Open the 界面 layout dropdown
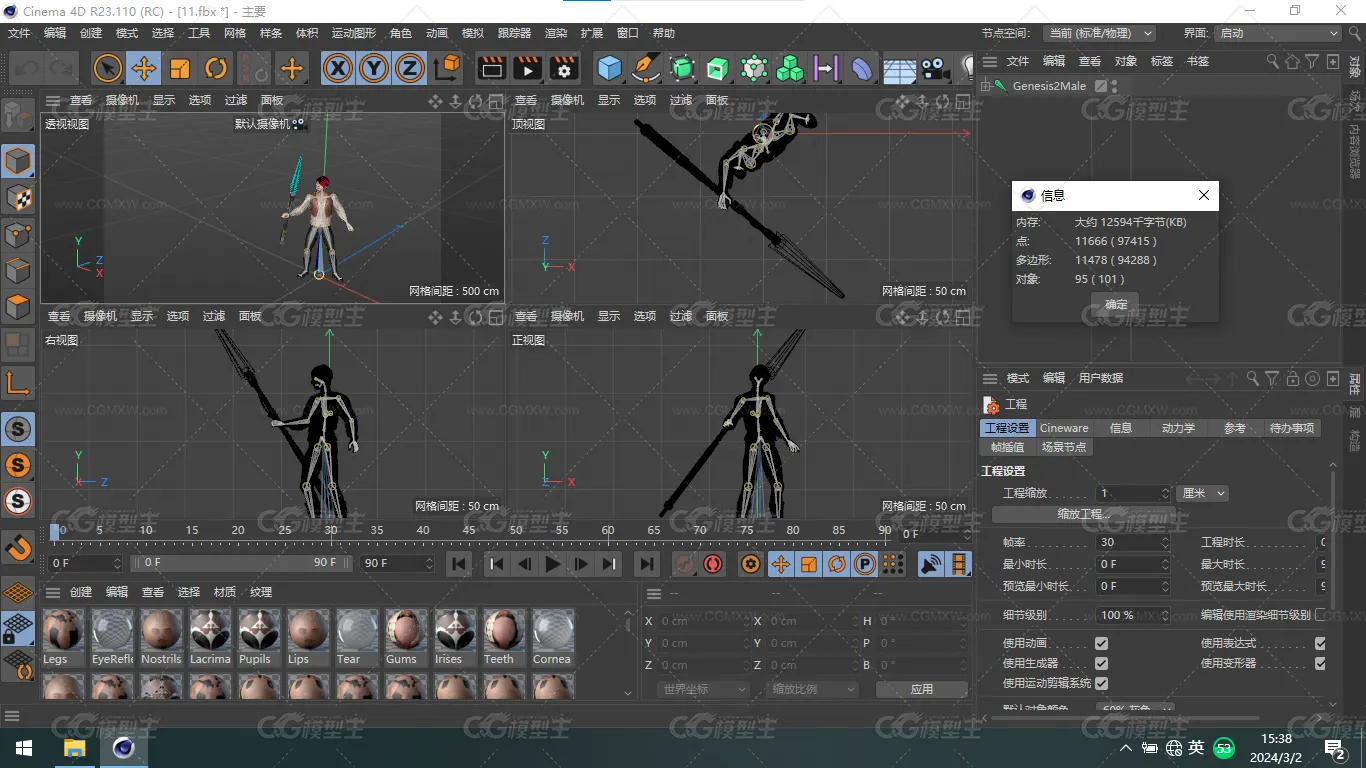This screenshot has width=1366, height=768. pyautogui.click(x=1278, y=33)
